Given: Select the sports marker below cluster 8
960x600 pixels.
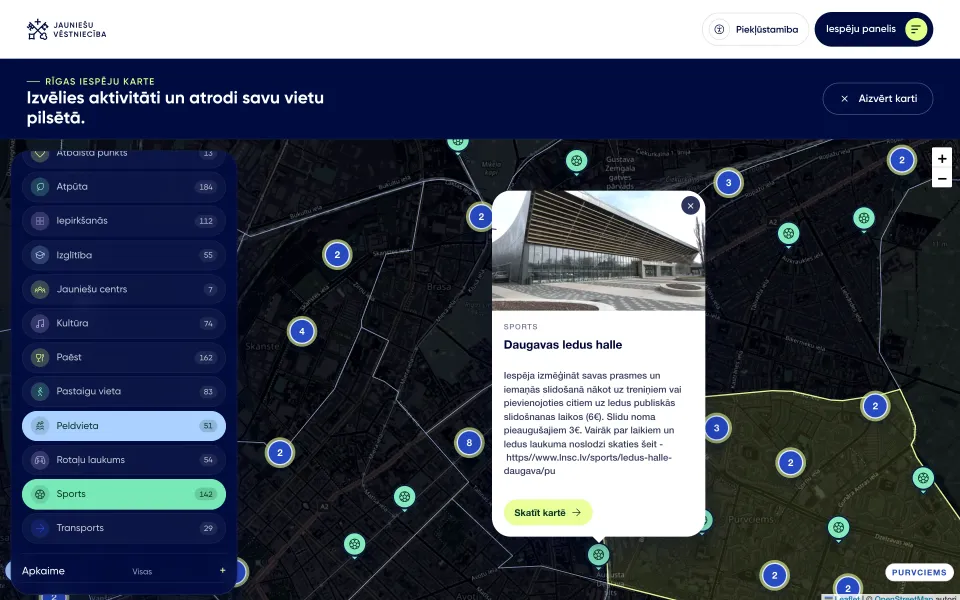Looking at the screenshot, I should click(404, 497).
